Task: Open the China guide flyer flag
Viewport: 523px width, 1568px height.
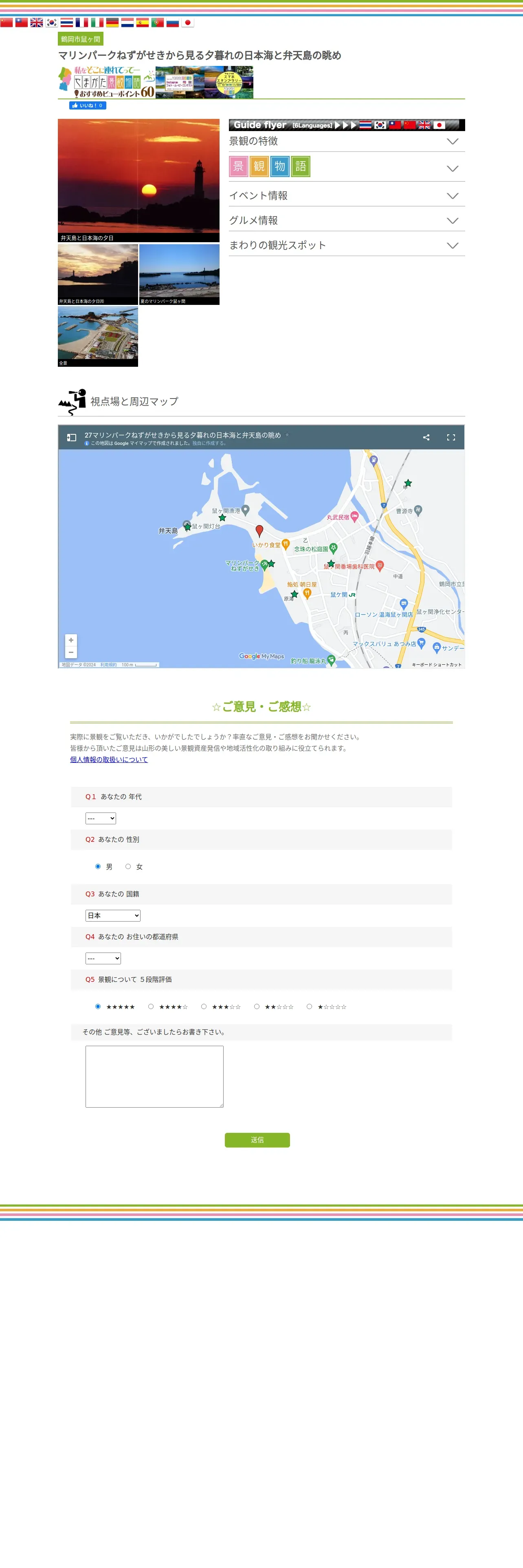Action: click(410, 125)
